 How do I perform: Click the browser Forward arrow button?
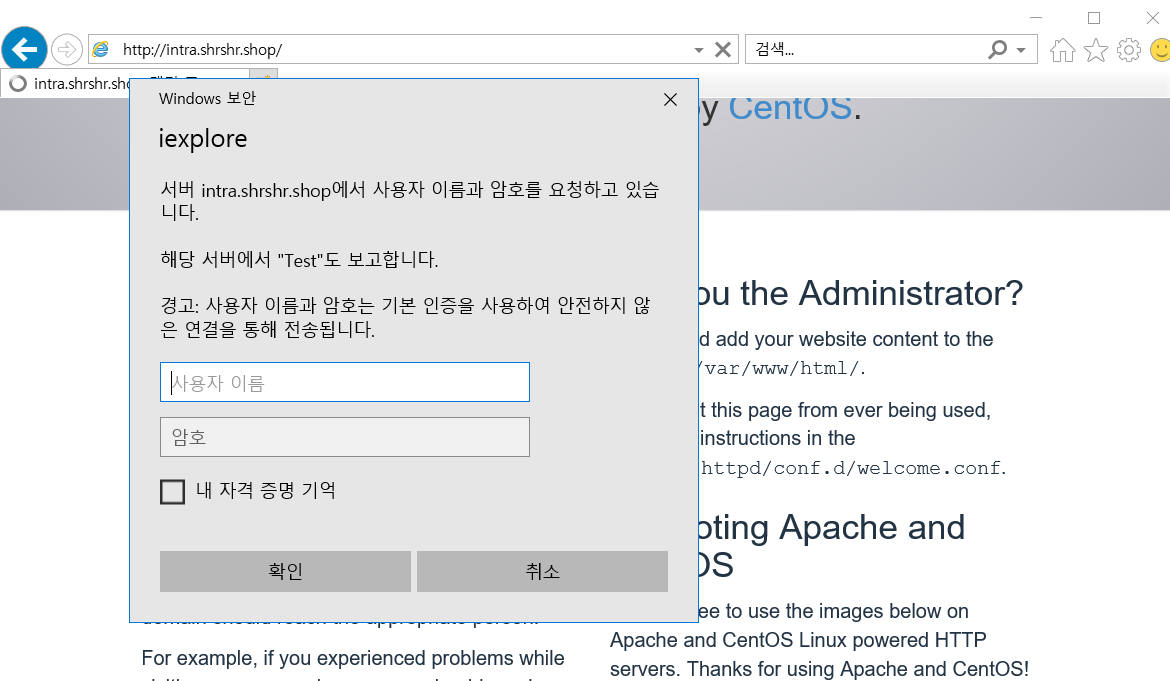pyautogui.click(x=67, y=50)
